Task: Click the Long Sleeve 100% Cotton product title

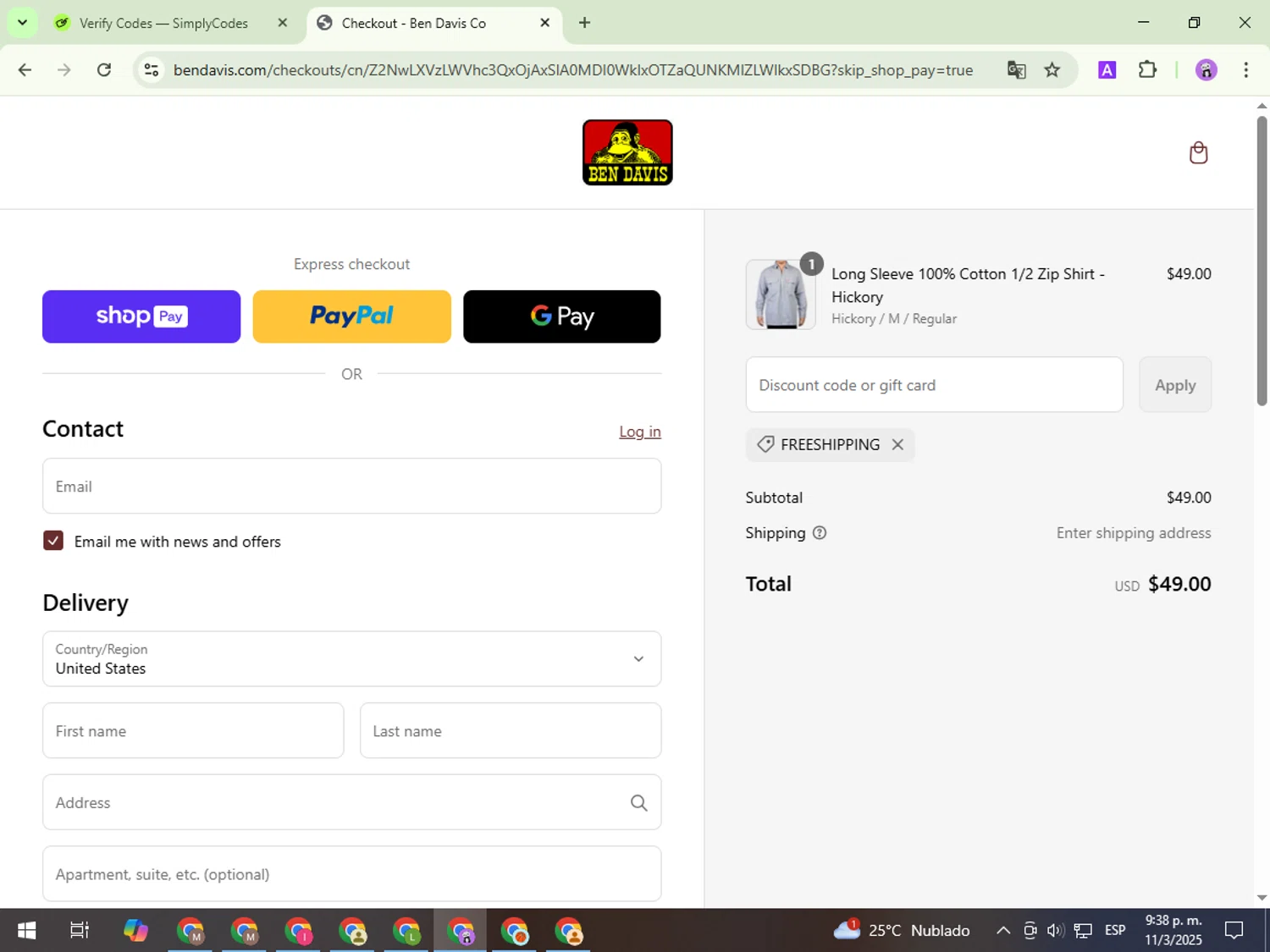Action: point(968,285)
